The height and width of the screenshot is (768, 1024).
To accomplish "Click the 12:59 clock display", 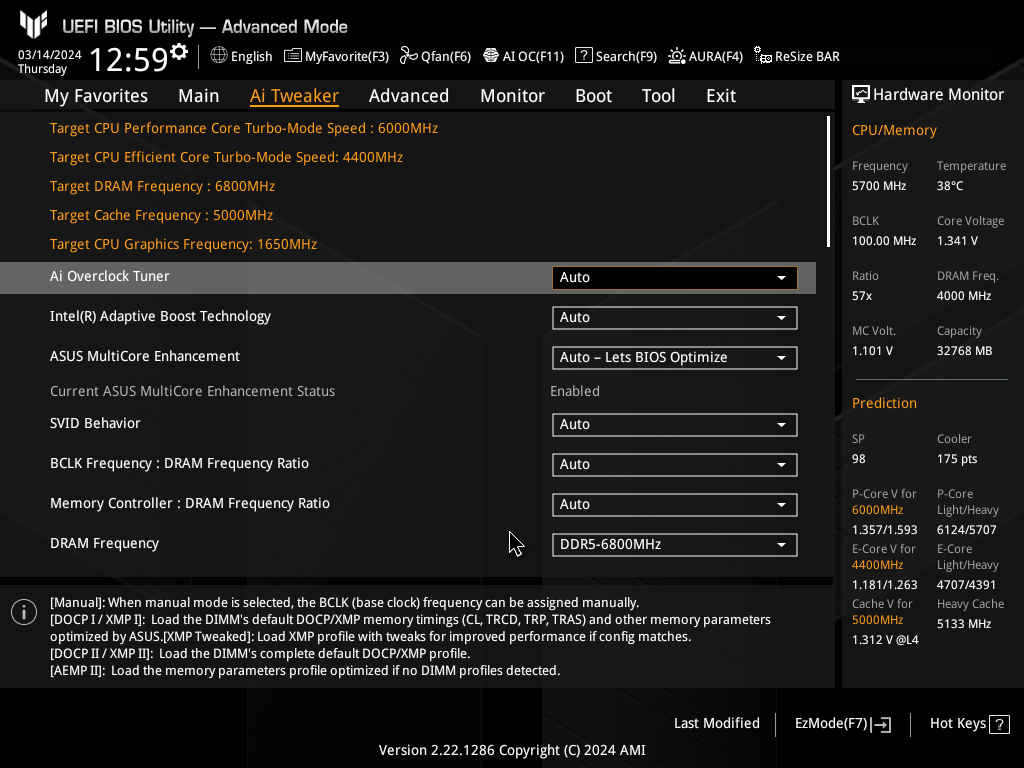I will pos(129,59).
